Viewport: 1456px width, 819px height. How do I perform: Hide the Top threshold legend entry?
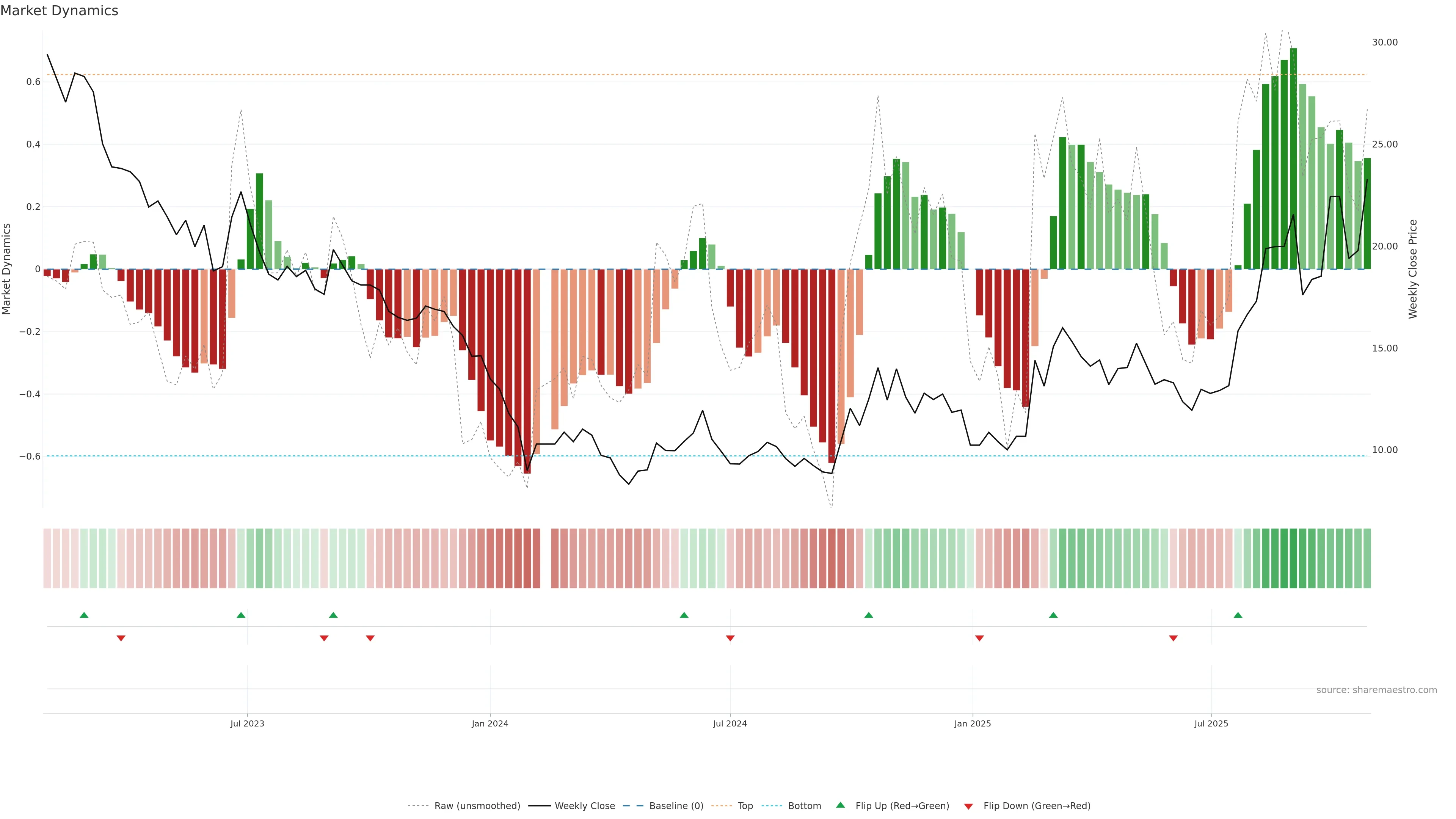pos(745,806)
